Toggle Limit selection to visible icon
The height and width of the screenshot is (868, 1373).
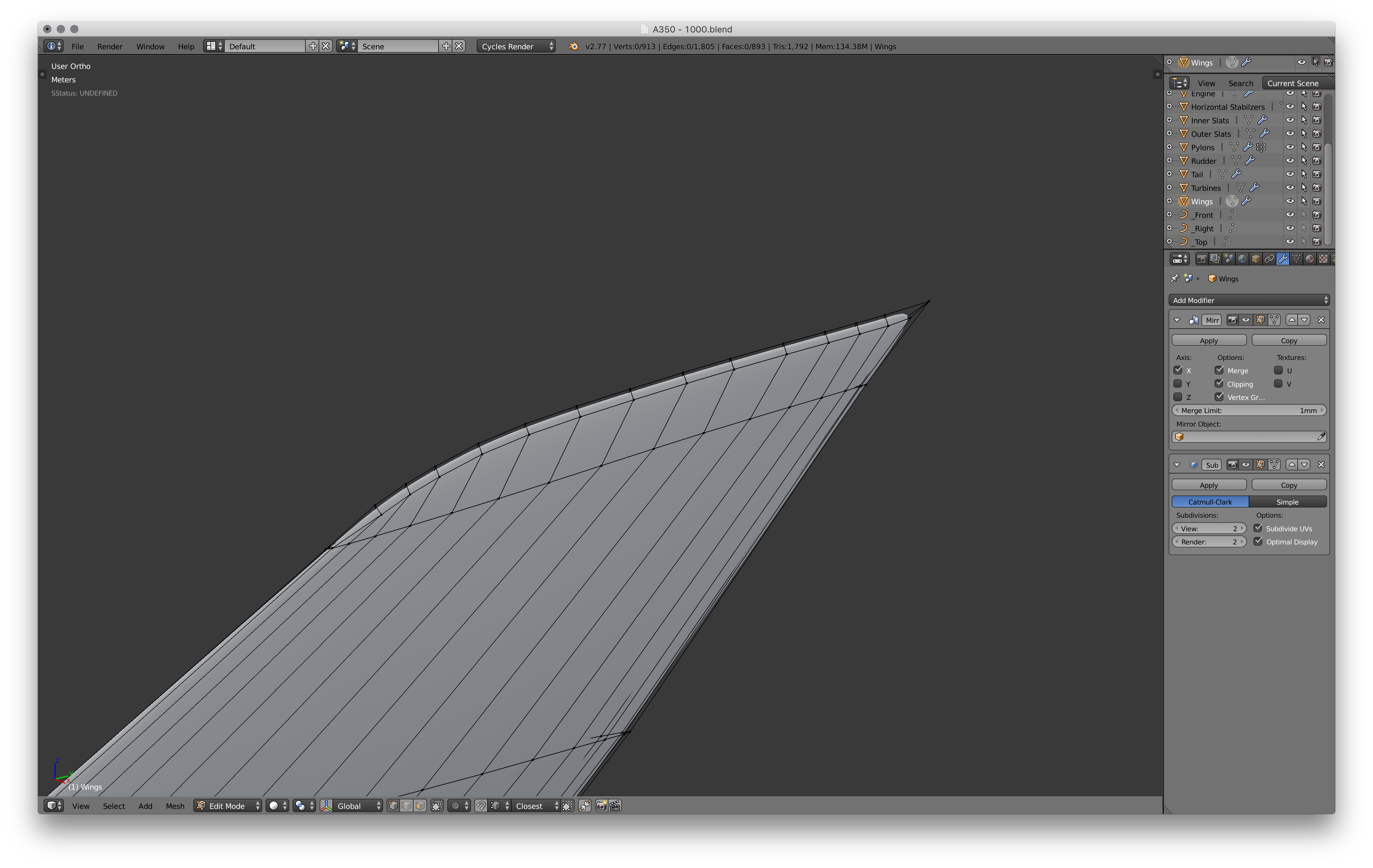click(x=437, y=805)
